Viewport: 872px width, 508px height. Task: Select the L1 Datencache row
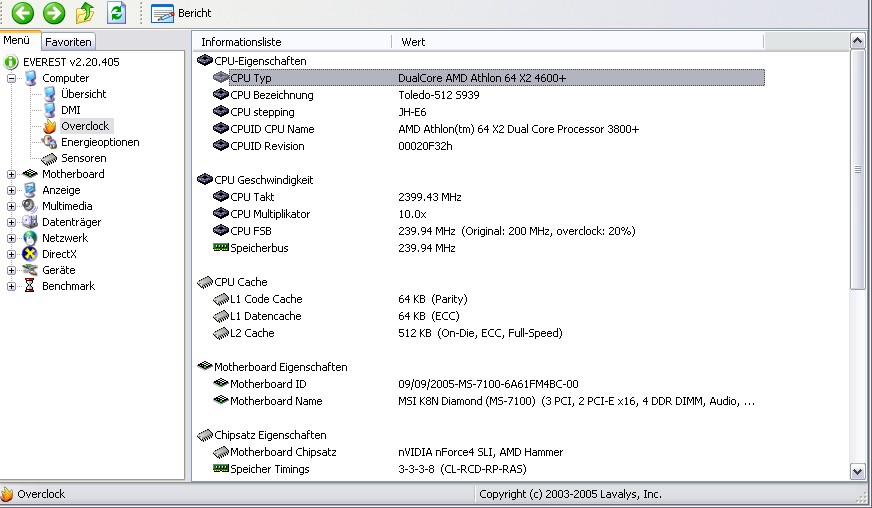point(488,316)
